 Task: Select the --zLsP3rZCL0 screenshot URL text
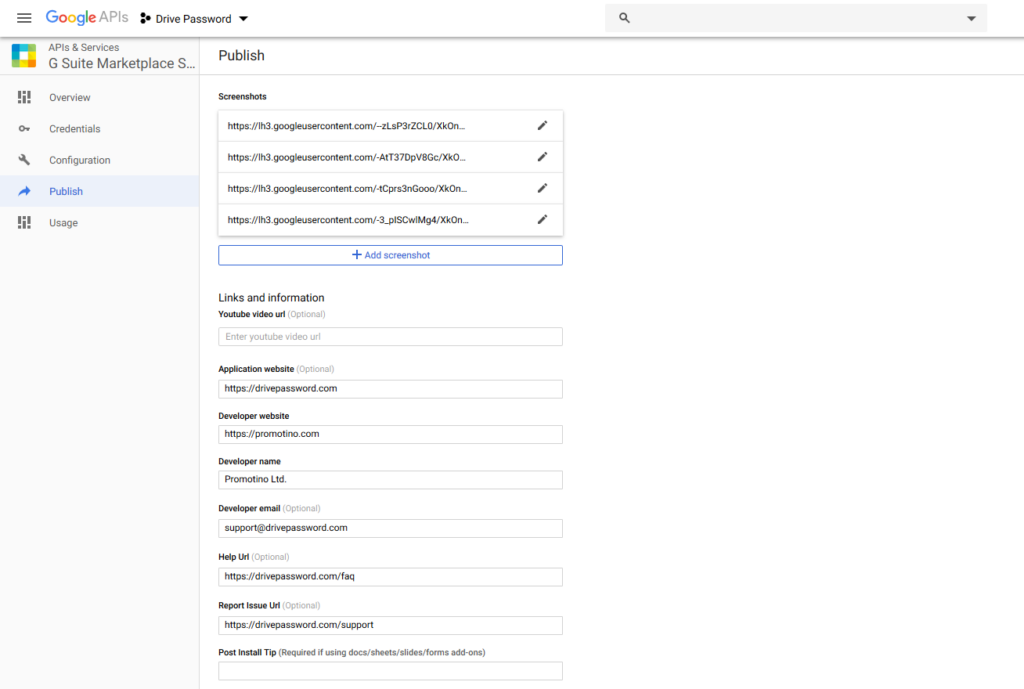click(x=346, y=126)
